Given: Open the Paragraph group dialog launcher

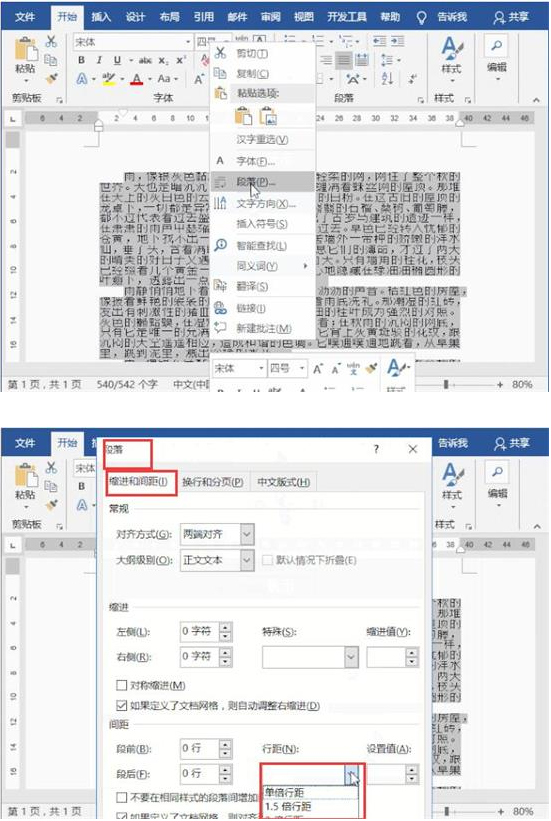Looking at the screenshot, I should 420,99.
